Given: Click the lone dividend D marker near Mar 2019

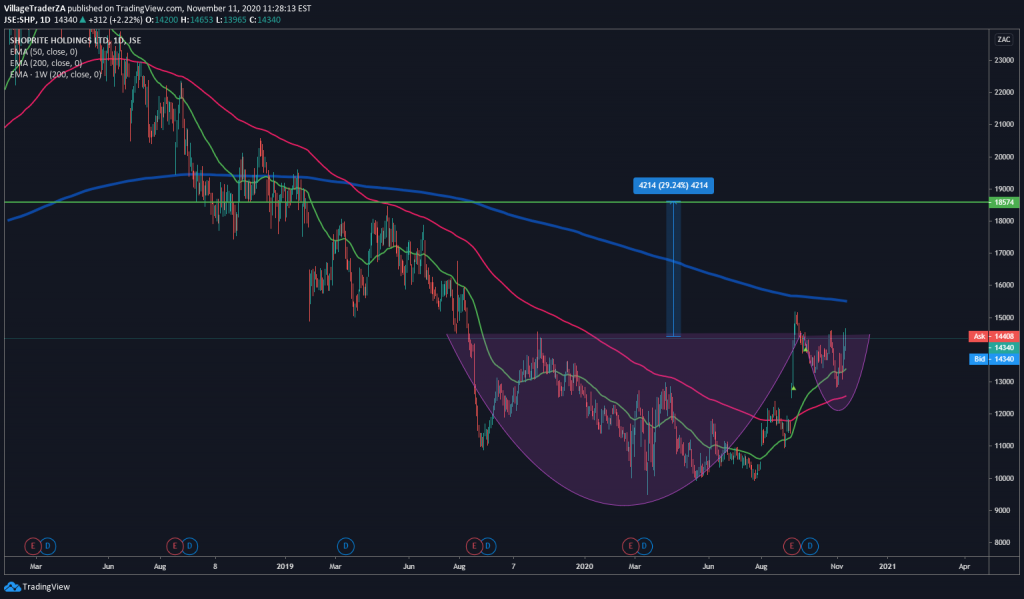Looking at the screenshot, I should point(345,545).
